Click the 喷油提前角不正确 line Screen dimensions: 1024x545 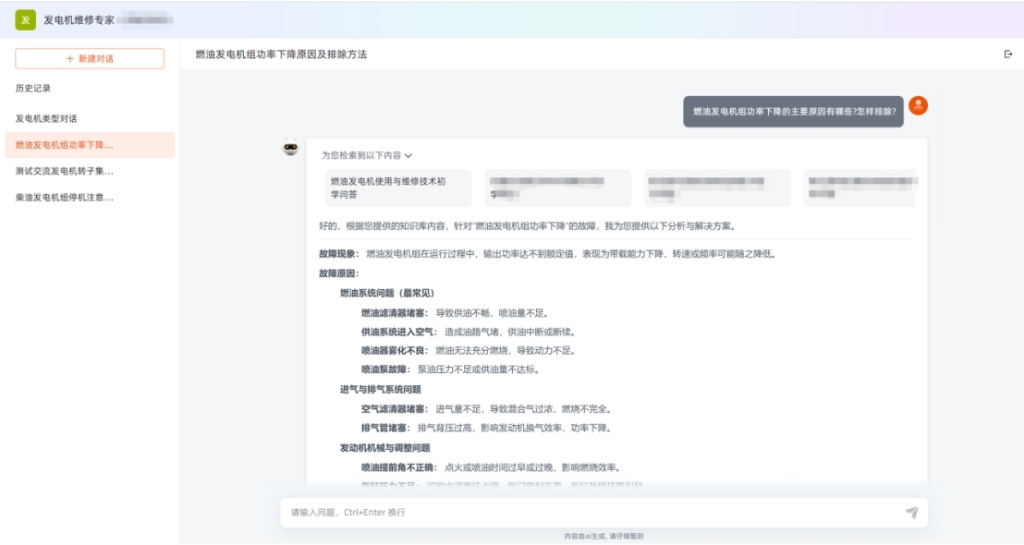tap(491, 467)
